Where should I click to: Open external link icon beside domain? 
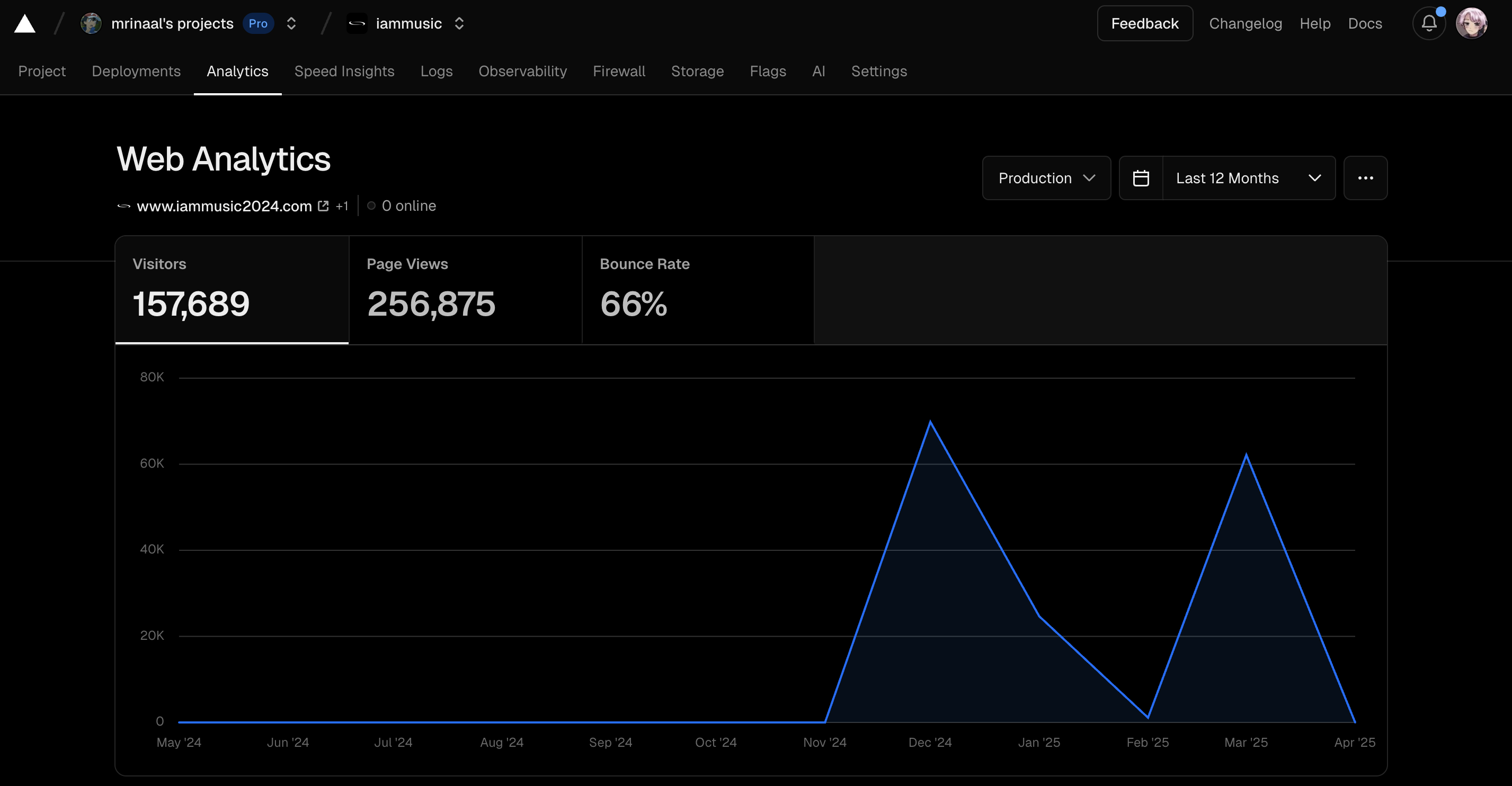coord(323,206)
